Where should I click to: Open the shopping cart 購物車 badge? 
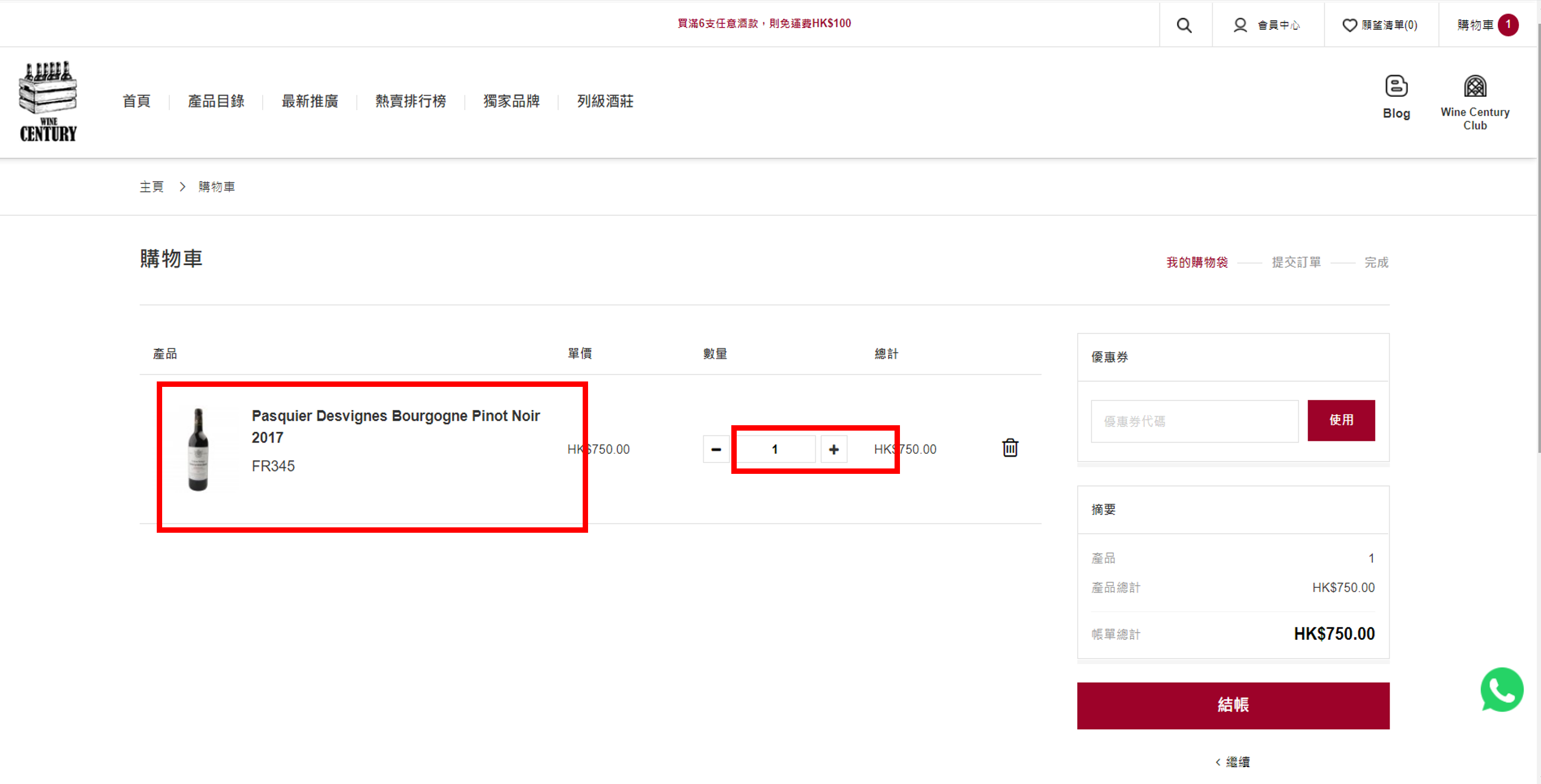pyautogui.click(x=1487, y=24)
